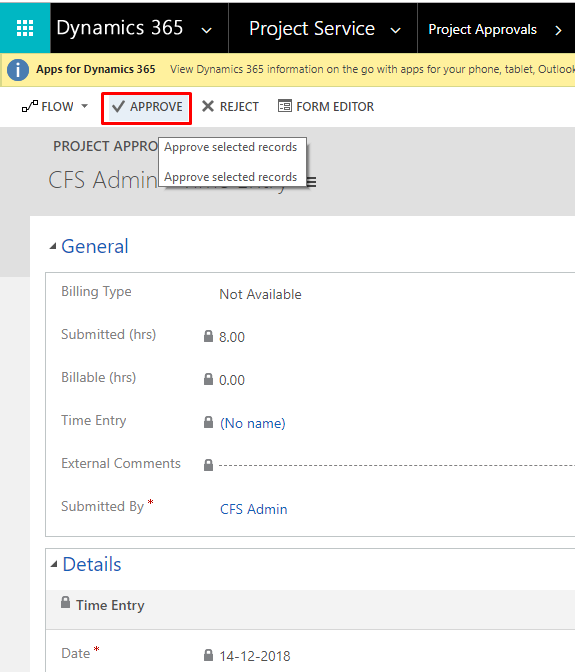Click the lock icon beside Time Entry field
This screenshot has height=672, width=575.
[x=208, y=422]
